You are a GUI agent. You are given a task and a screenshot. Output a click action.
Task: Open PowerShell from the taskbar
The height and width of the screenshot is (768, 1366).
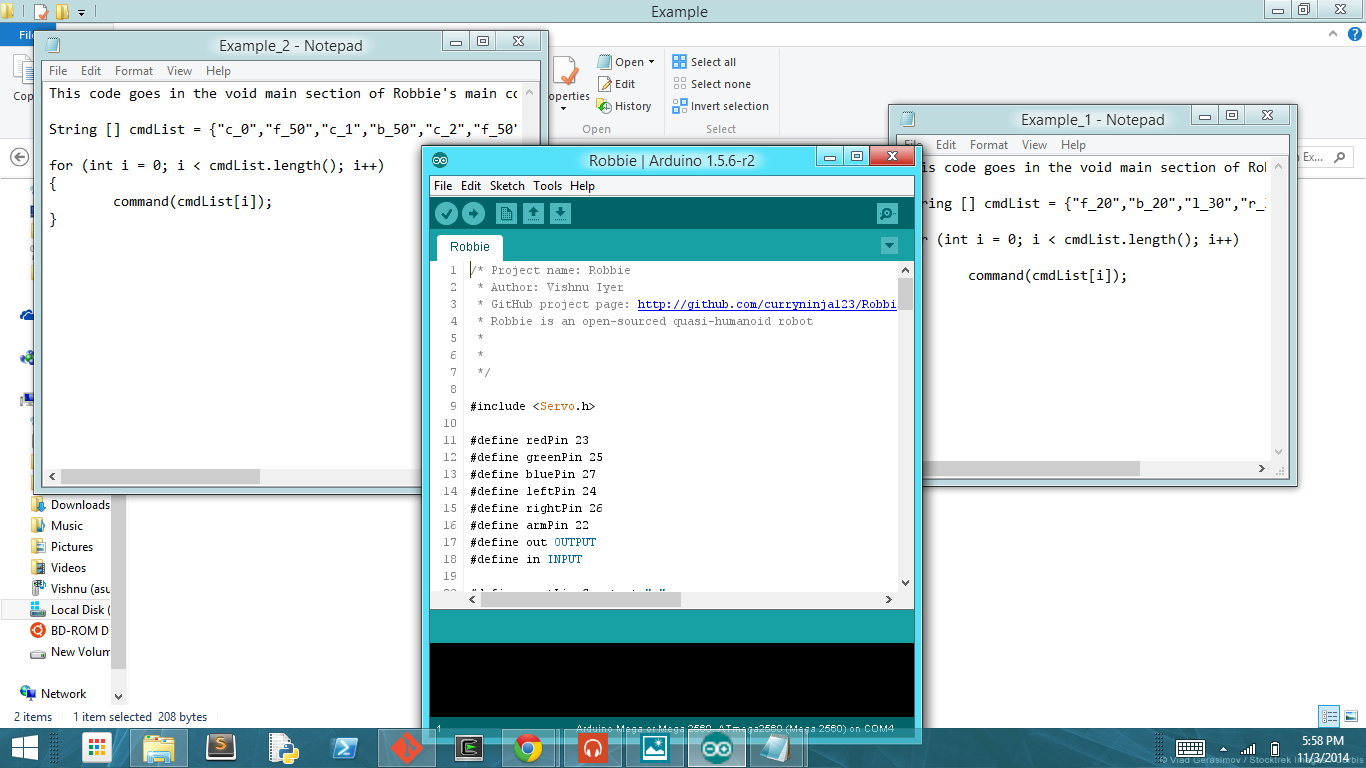344,748
